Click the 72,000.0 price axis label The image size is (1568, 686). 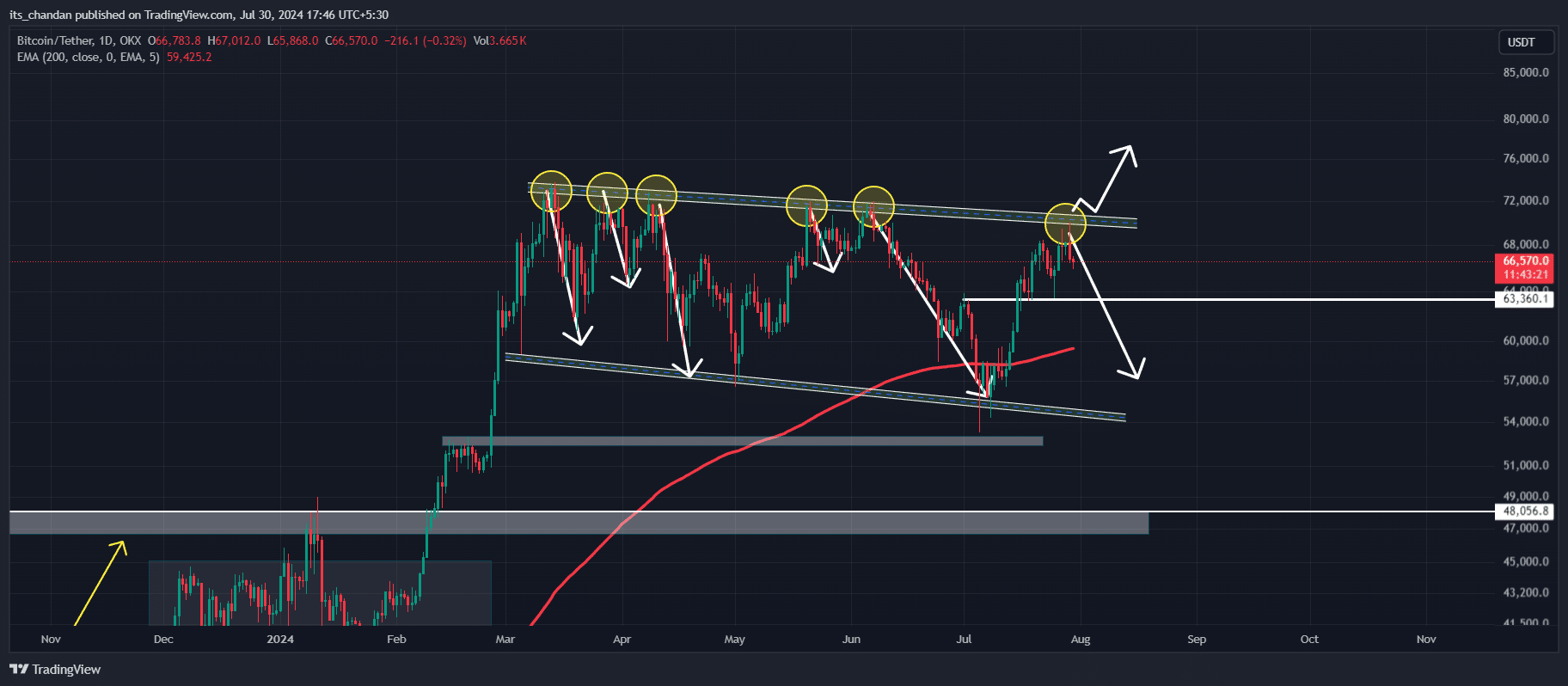coord(1526,200)
